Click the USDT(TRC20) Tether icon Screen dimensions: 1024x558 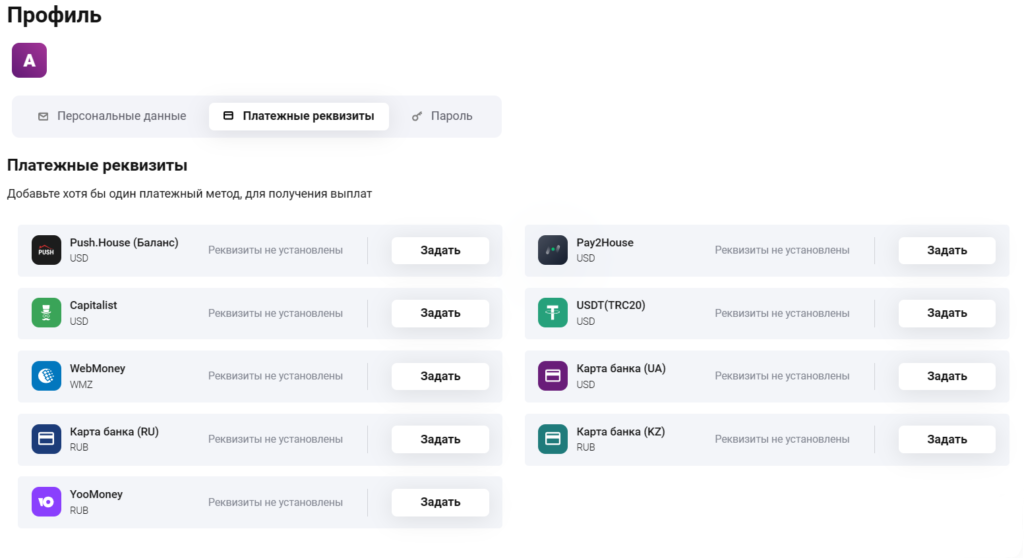(x=552, y=313)
